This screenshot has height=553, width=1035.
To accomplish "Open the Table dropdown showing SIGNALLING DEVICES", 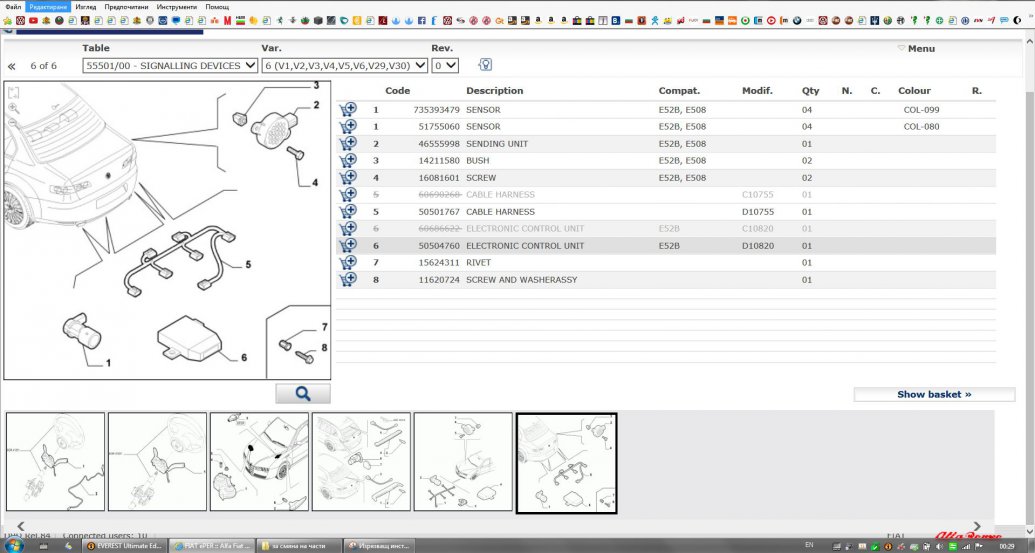I will pyautogui.click(x=169, y=65).
